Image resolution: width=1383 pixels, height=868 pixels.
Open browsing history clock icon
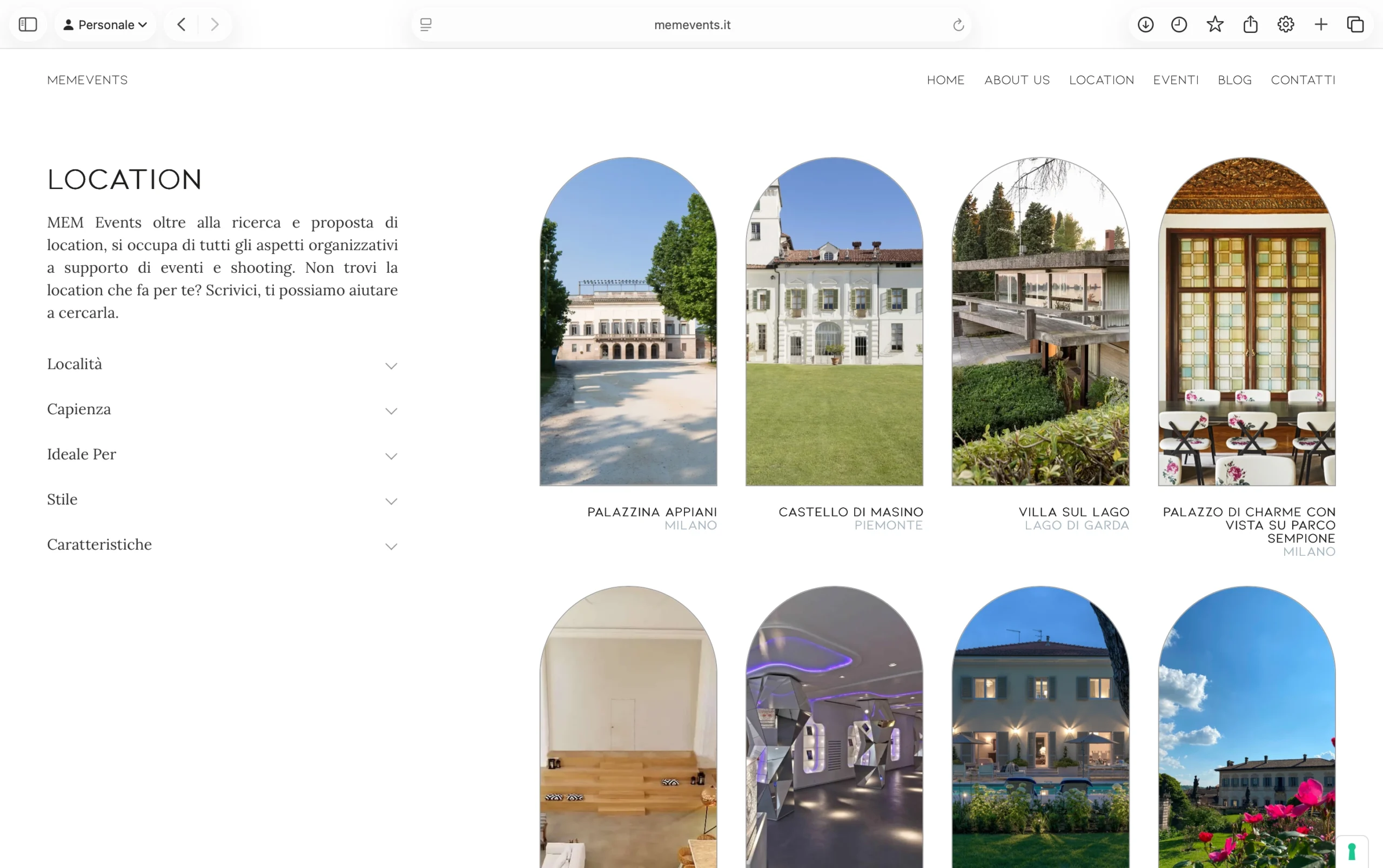(1179, 25)
